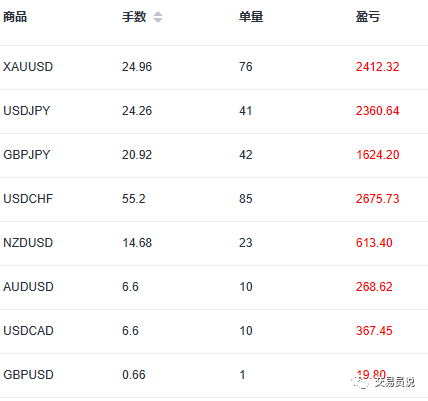Click the lots value 55.2
Viewport: 428px width, 401px height.
134,199
